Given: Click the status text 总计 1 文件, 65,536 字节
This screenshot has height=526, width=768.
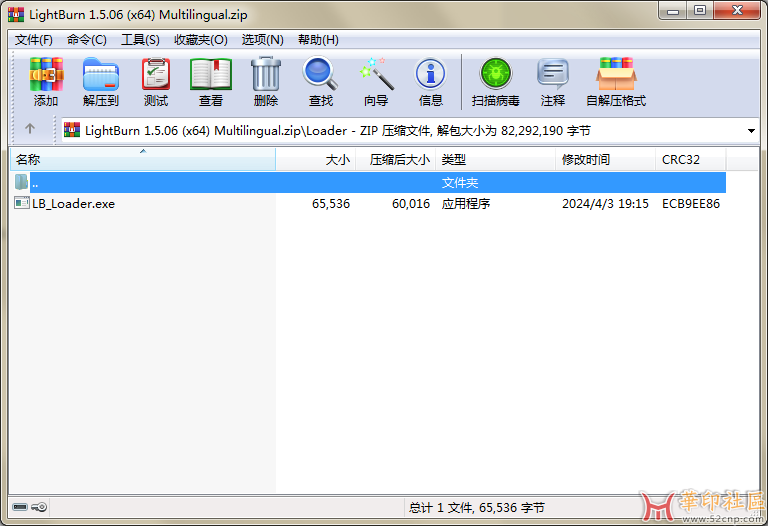Looking at the screenshot, I should coord(477,508).
